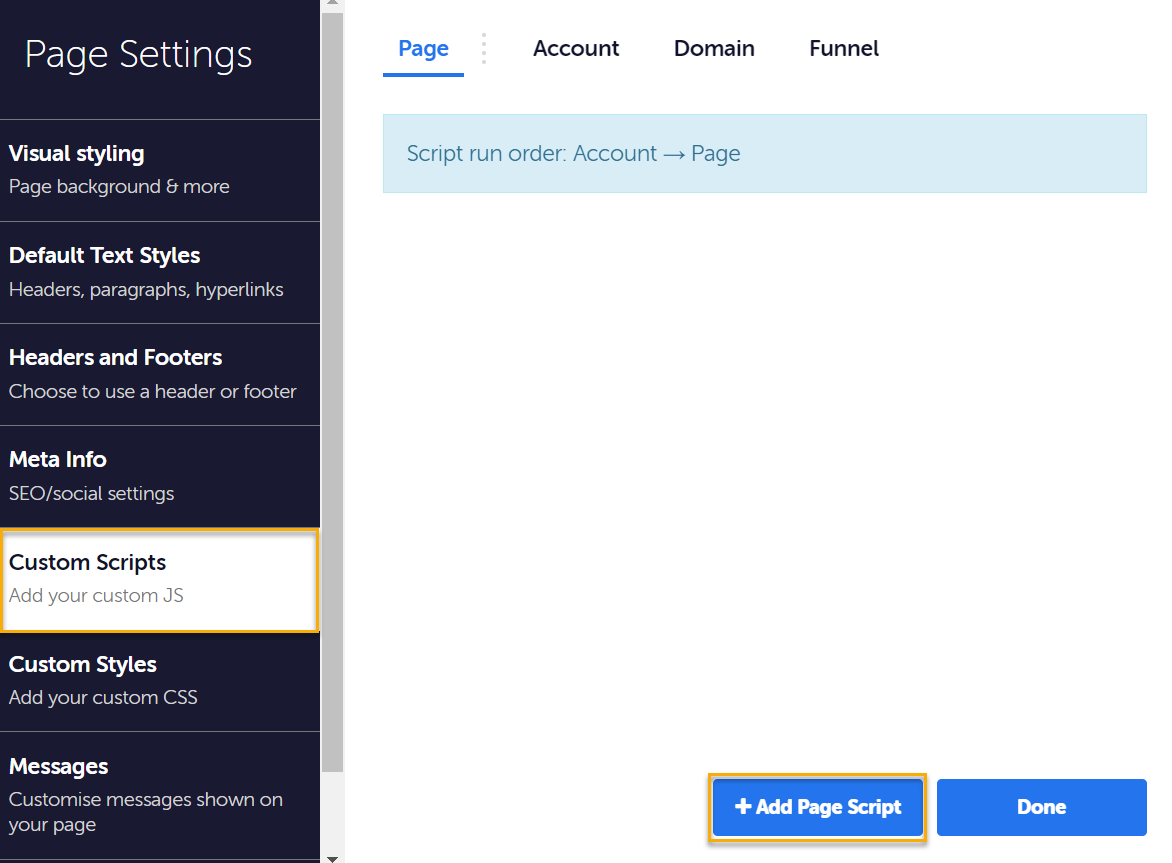The height and width of the screenshot is (863, 1172).
Task: Switch to the Page tab
Action: click(423, 49)
